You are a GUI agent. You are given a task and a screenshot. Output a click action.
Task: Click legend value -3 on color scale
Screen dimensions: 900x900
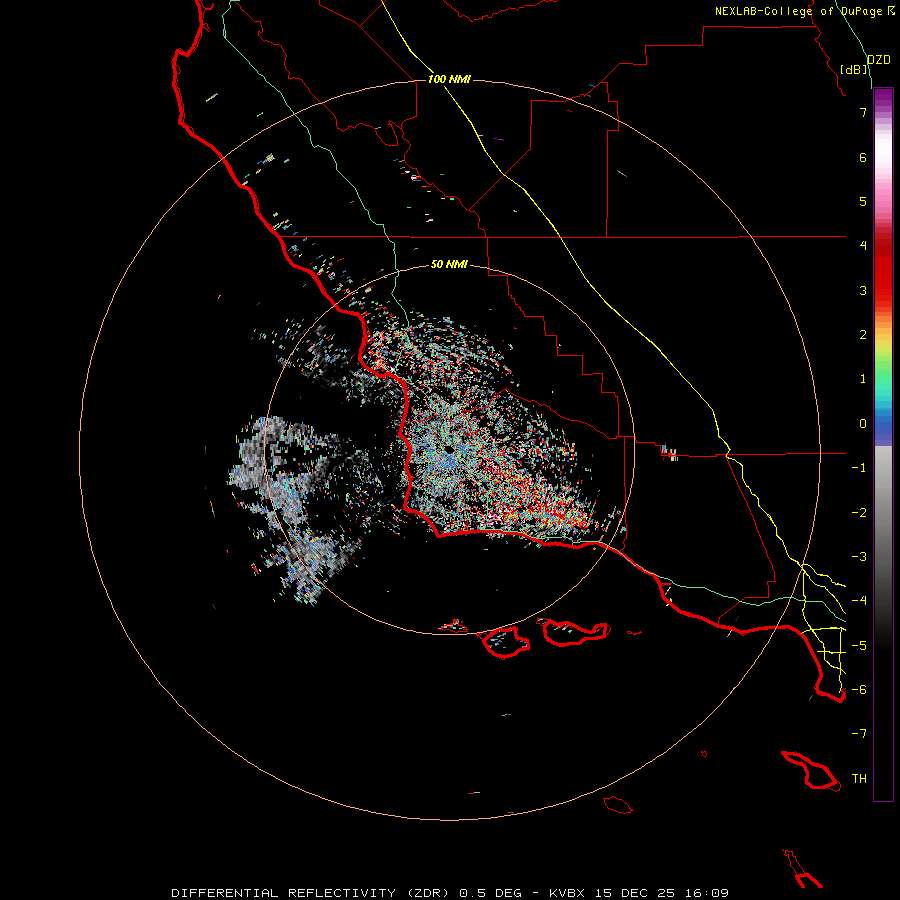[x=859, y=557]
